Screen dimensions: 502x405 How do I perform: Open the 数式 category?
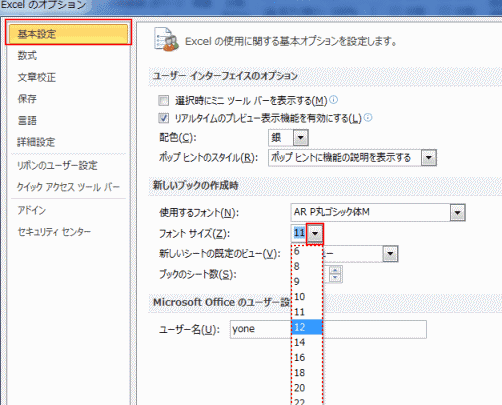[x=27, y=55]
